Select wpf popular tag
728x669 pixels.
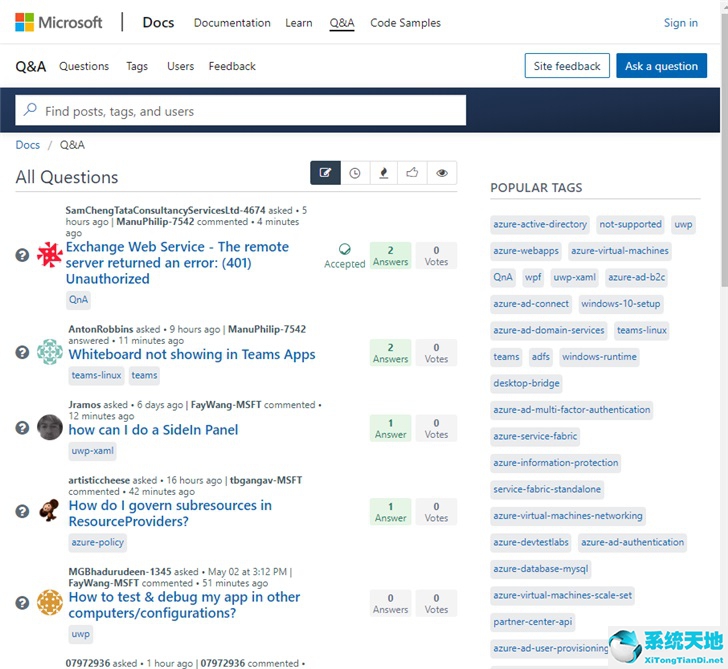(x=533, y=277)
